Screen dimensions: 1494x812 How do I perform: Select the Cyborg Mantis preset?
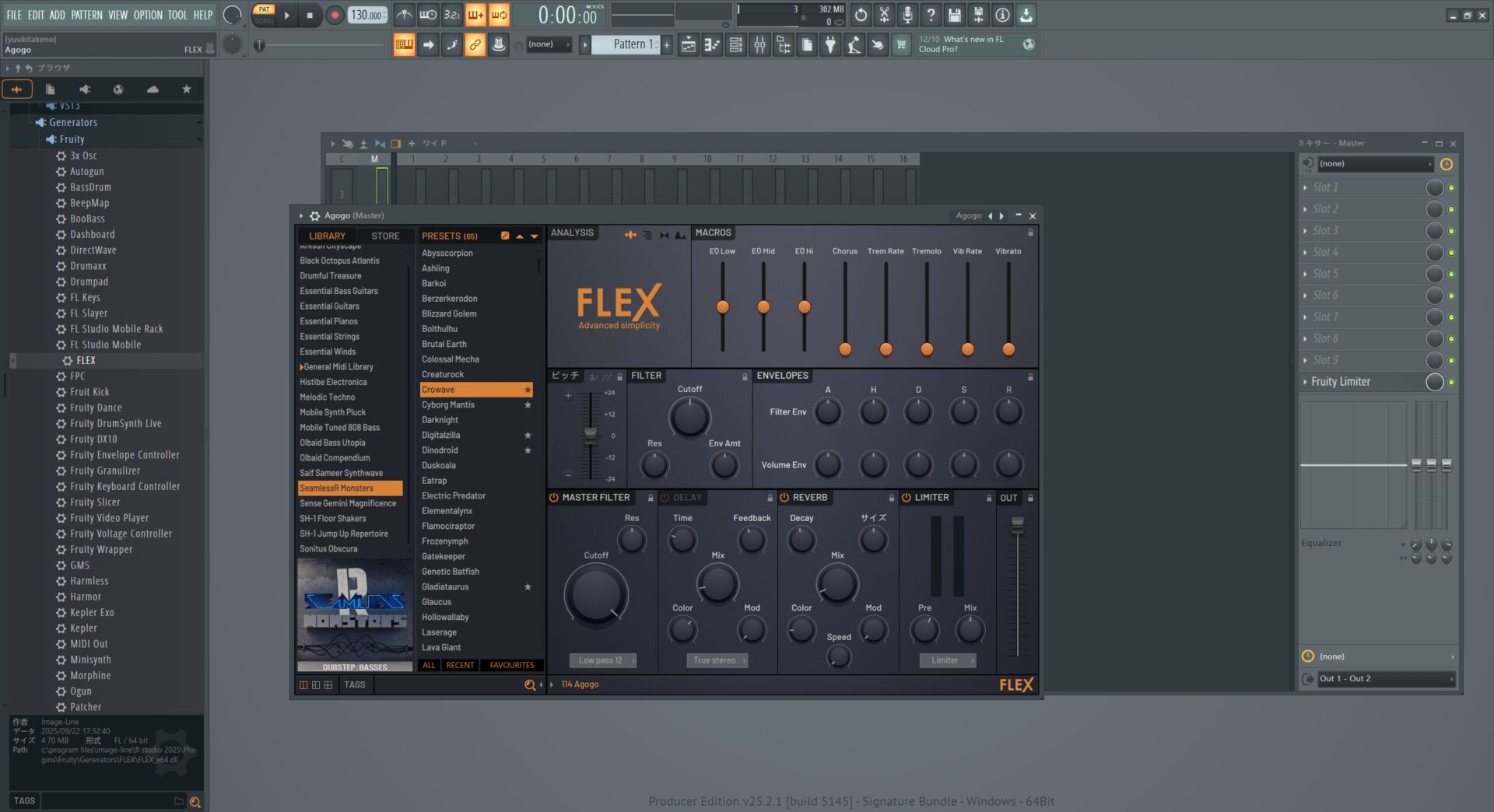(x=448, y=405)
